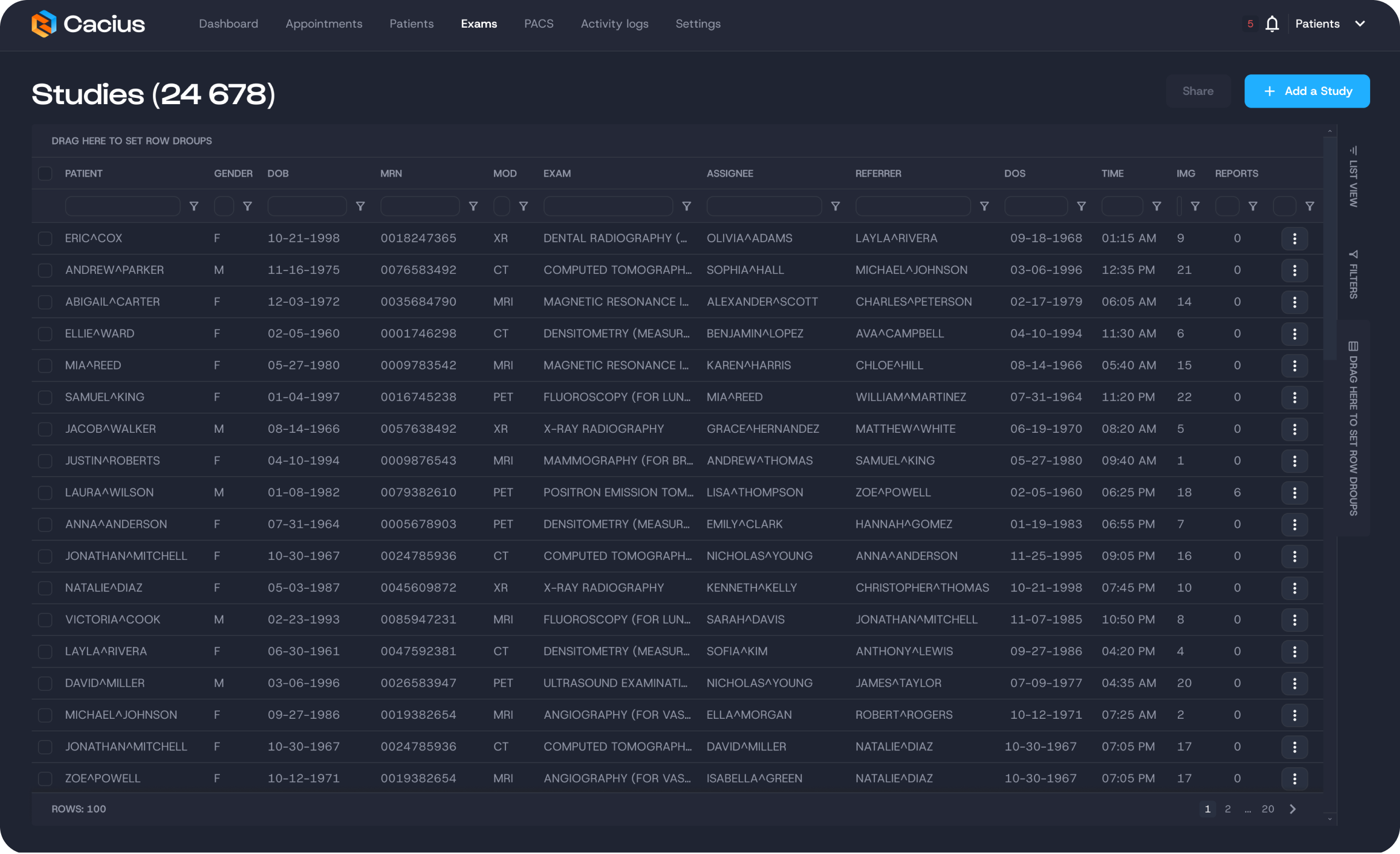
Task: Open row actions menu for SAMUEL^KING
Action: (x=1295, y=397)
